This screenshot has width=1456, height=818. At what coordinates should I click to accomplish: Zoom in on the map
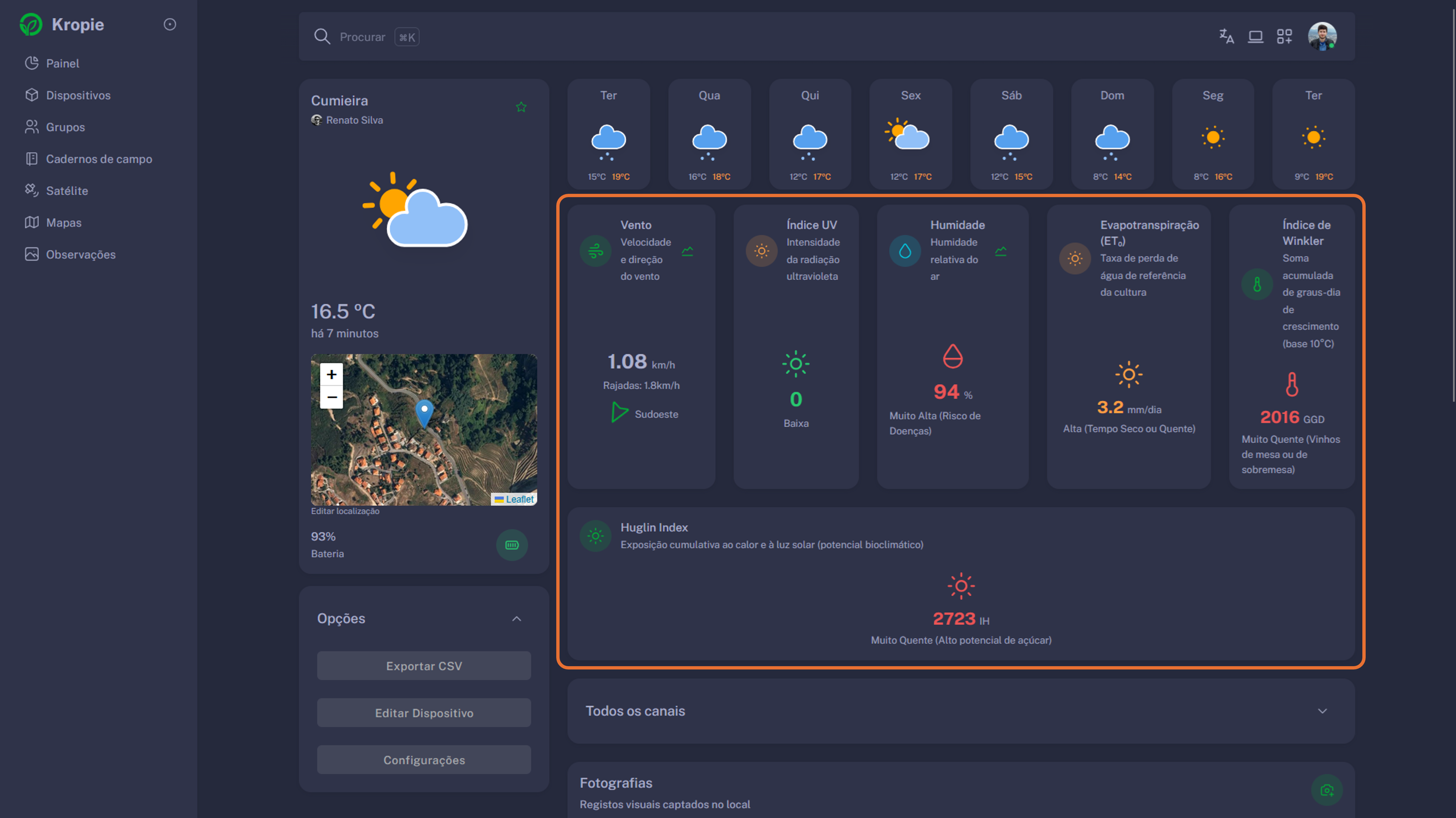click(332, 374)
